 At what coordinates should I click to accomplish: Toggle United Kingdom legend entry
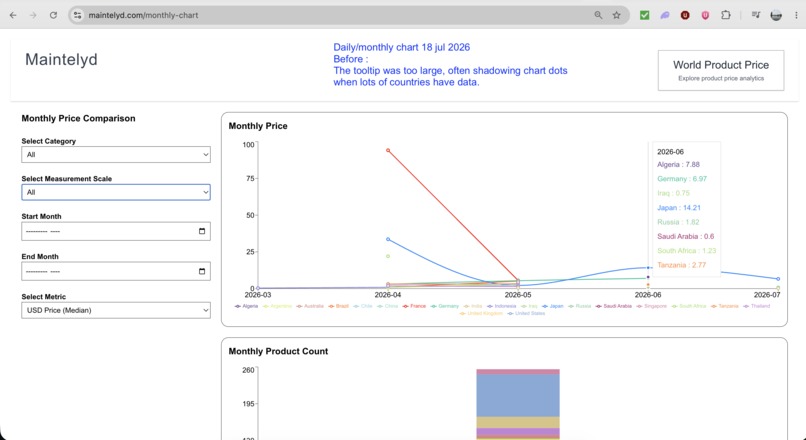[x=481, y=314]
